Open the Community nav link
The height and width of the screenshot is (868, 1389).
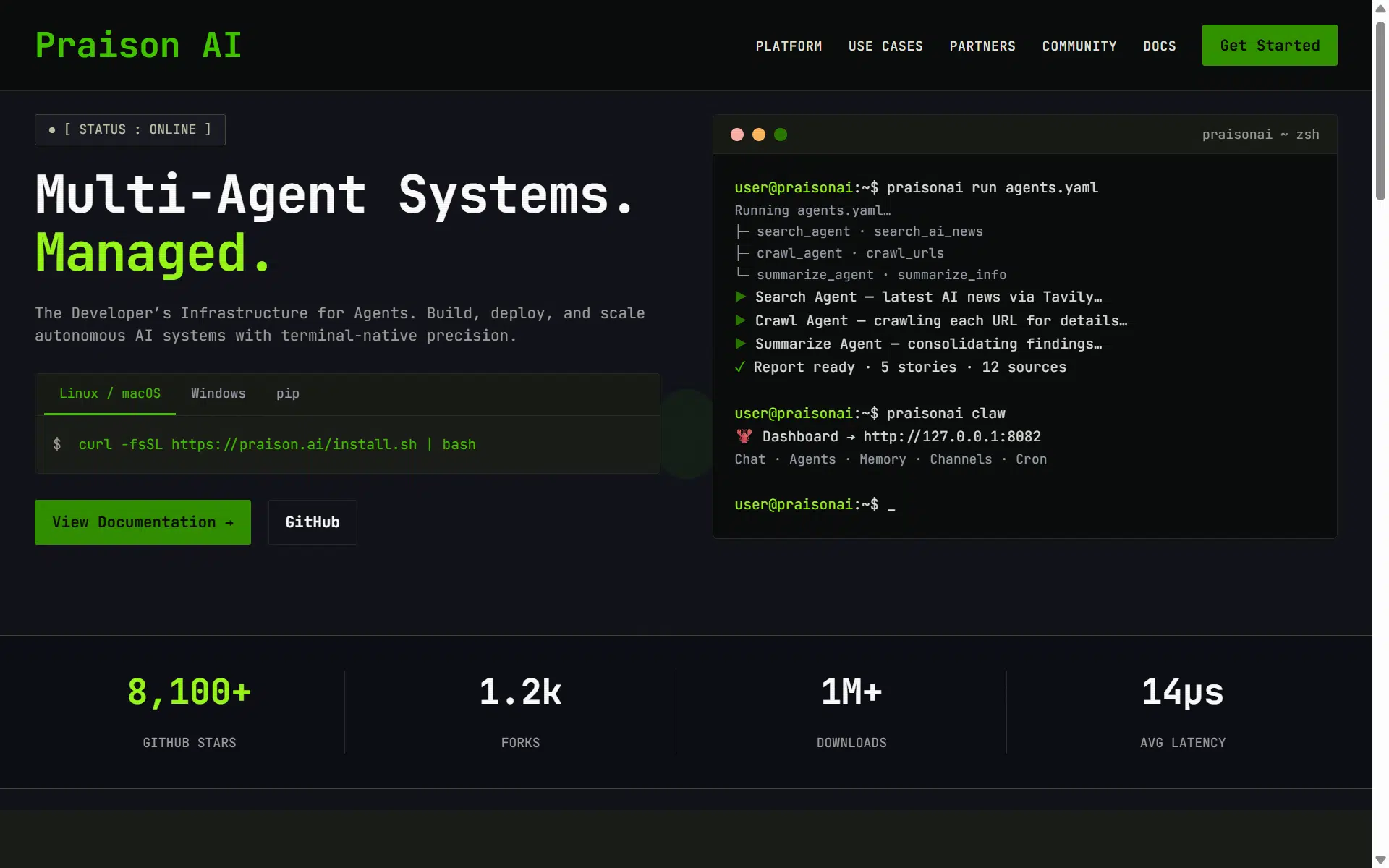coord(1079,46)
